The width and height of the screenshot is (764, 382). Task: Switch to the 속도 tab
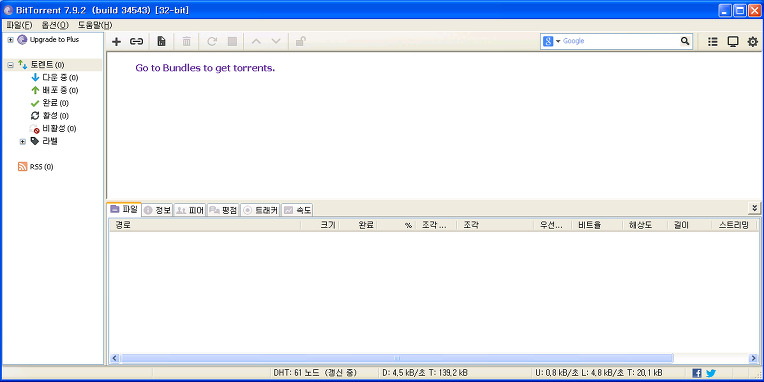click(297, 210)
